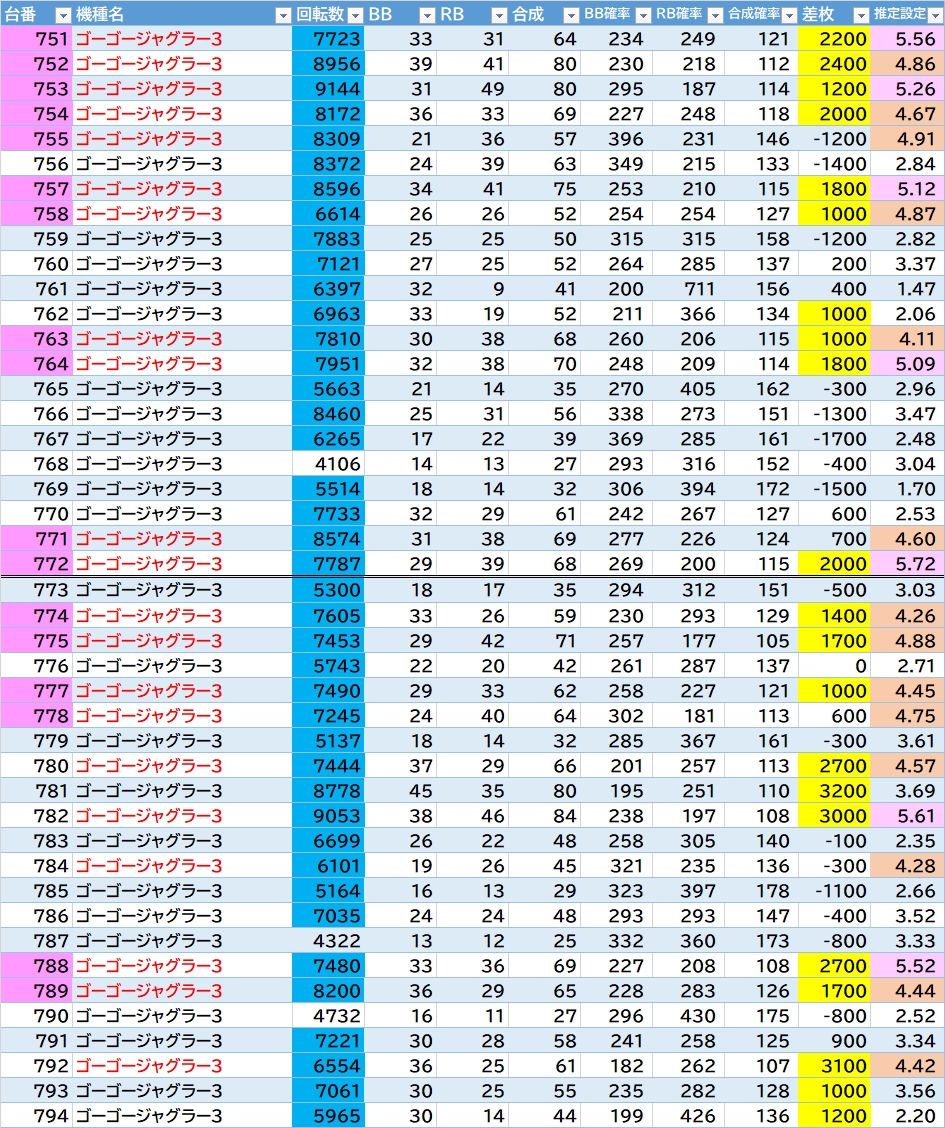This screenshot has height=1128, width=945.
Task: Select estimated setting cell 5.72
Action: (907, 564)
